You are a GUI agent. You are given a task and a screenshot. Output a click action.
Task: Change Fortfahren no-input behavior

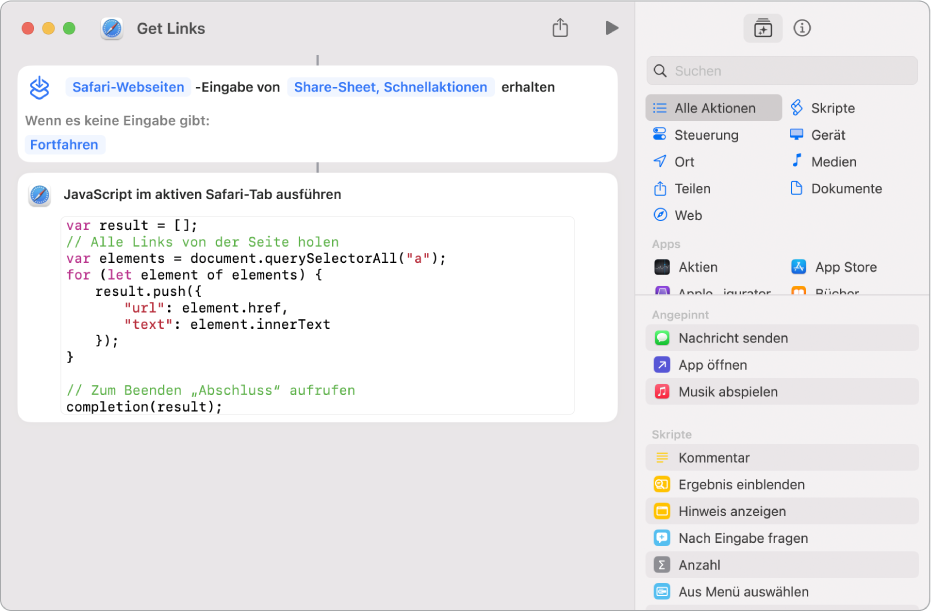64,145
